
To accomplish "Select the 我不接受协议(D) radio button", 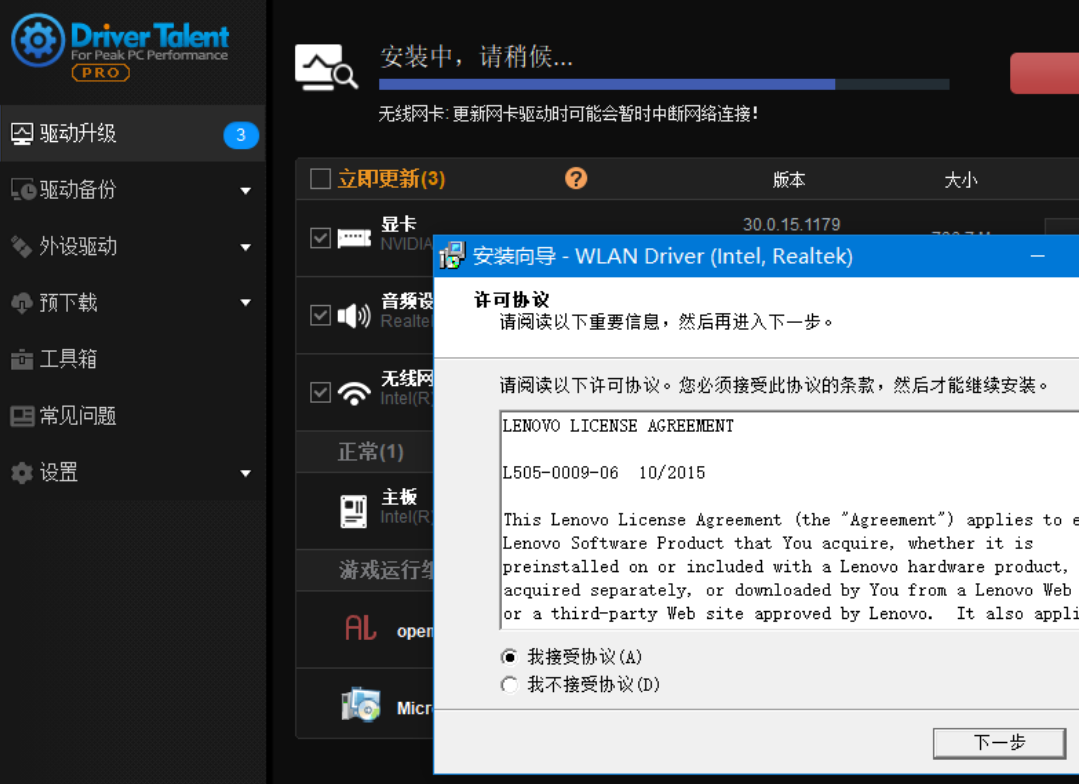I will tap(509, 685).
